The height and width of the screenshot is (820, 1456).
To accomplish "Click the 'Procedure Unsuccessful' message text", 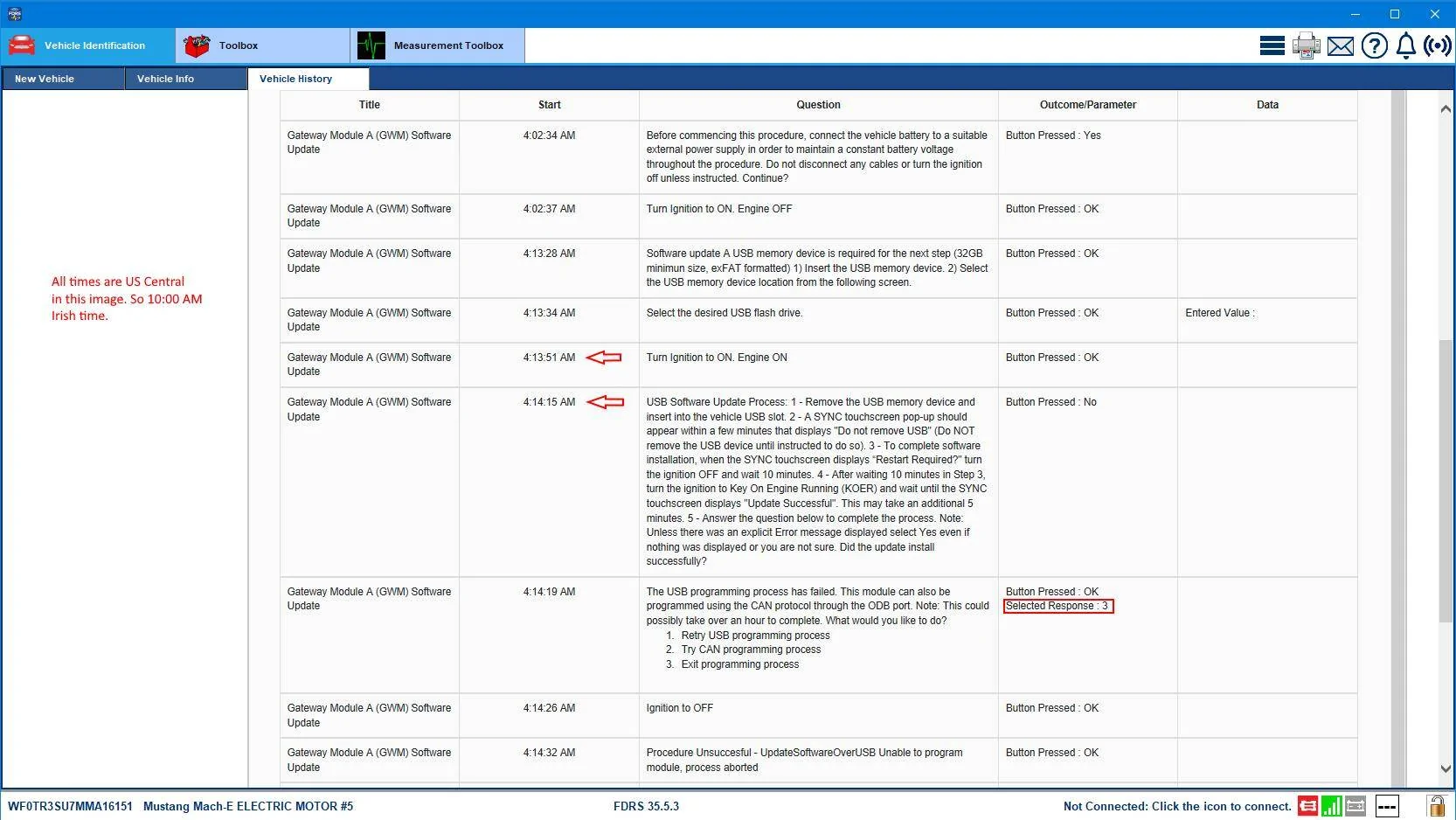I will [x=805, y=760].
